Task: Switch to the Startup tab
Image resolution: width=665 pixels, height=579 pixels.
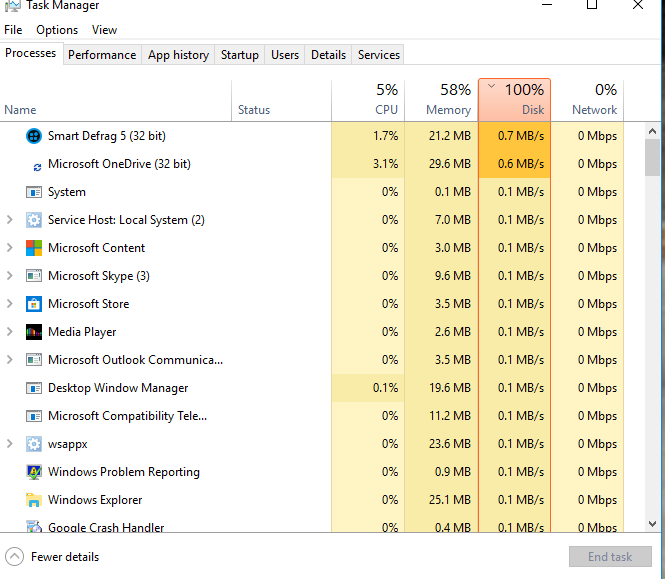Action: tap(240, 55)
